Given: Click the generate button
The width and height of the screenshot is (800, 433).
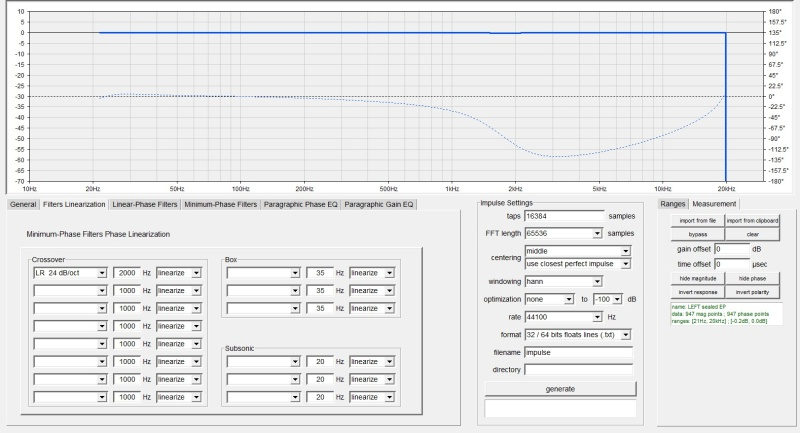Looking at the screenshot, I should pyautogui.click(x=559, y=388).
